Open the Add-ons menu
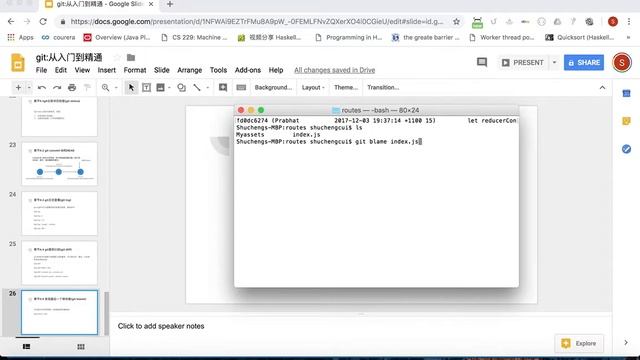The height and width of the screenshot is (360, 640). coord(248,70)
